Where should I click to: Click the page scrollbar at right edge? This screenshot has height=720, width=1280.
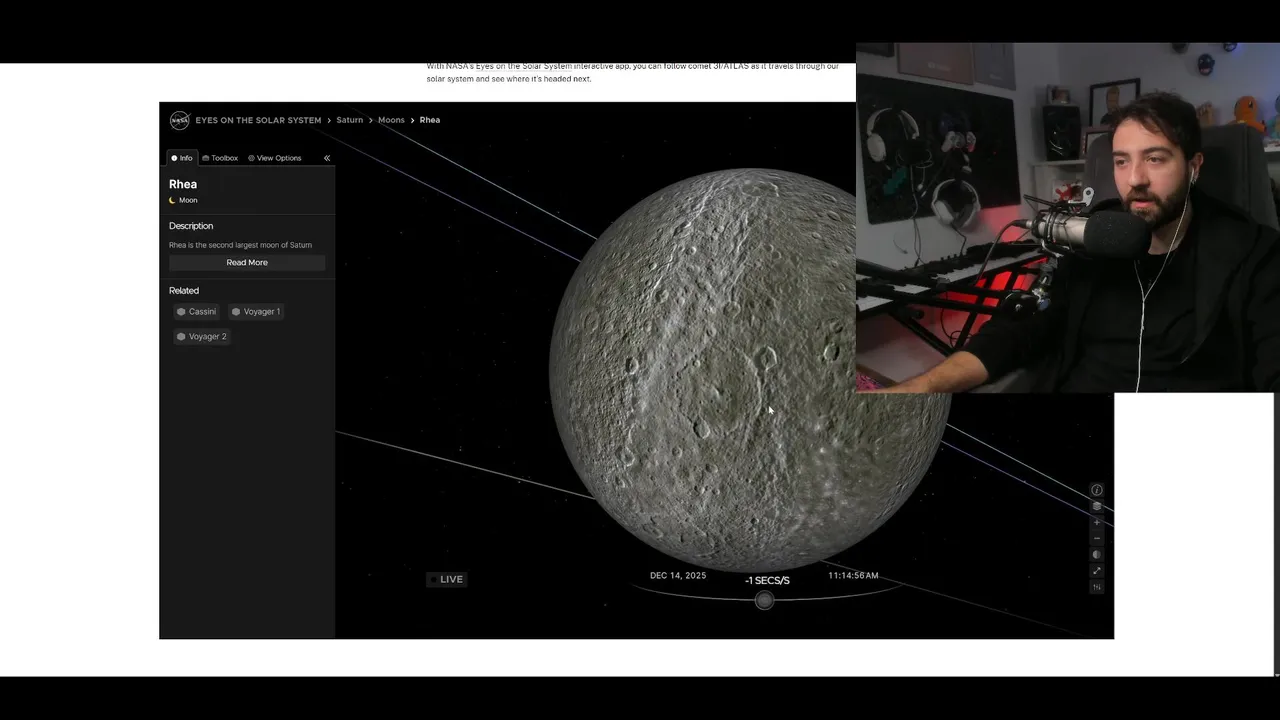[x=1276, y=535]
